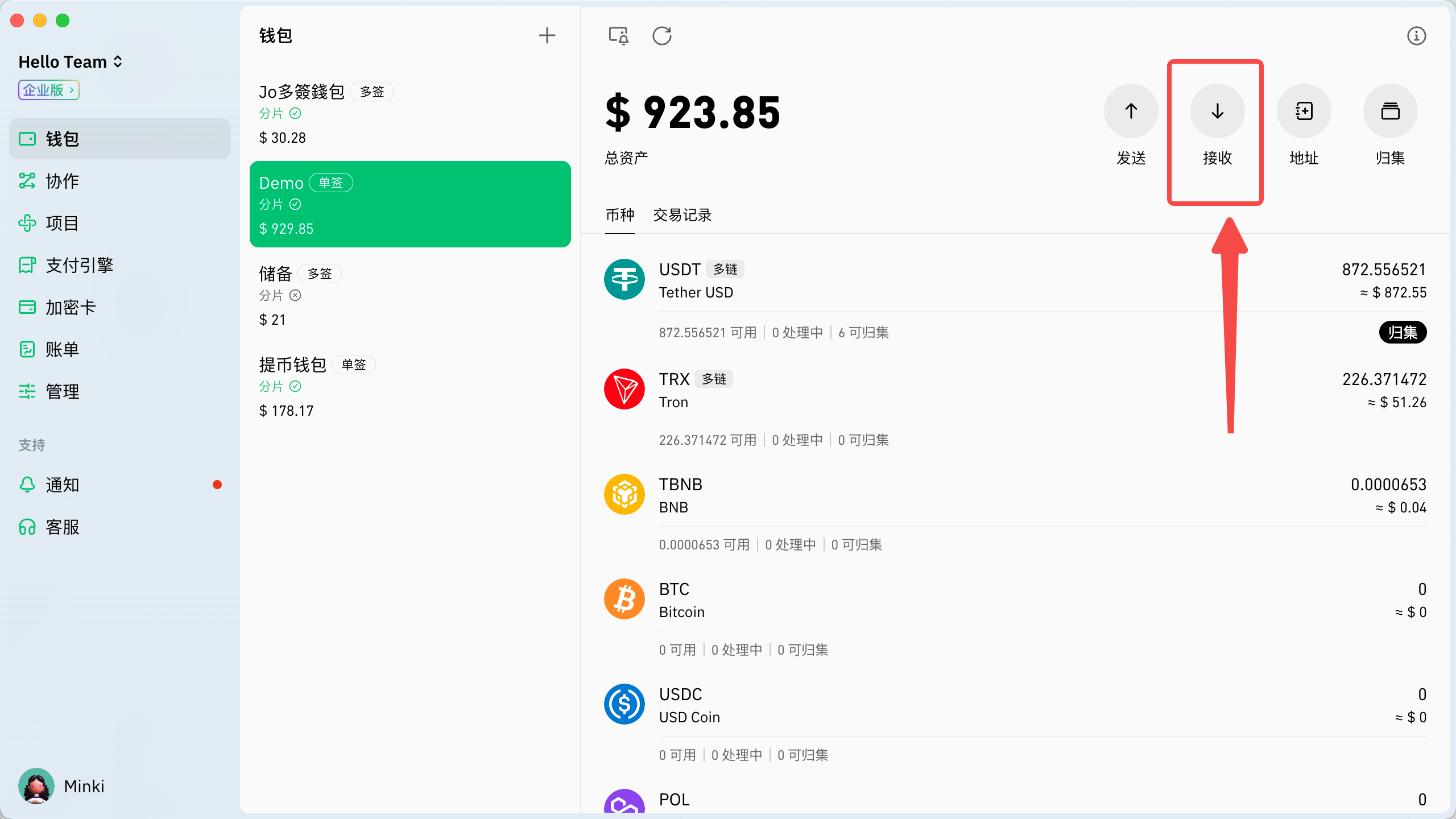Open 支付引擎 in the sidebar

[80, 265]
